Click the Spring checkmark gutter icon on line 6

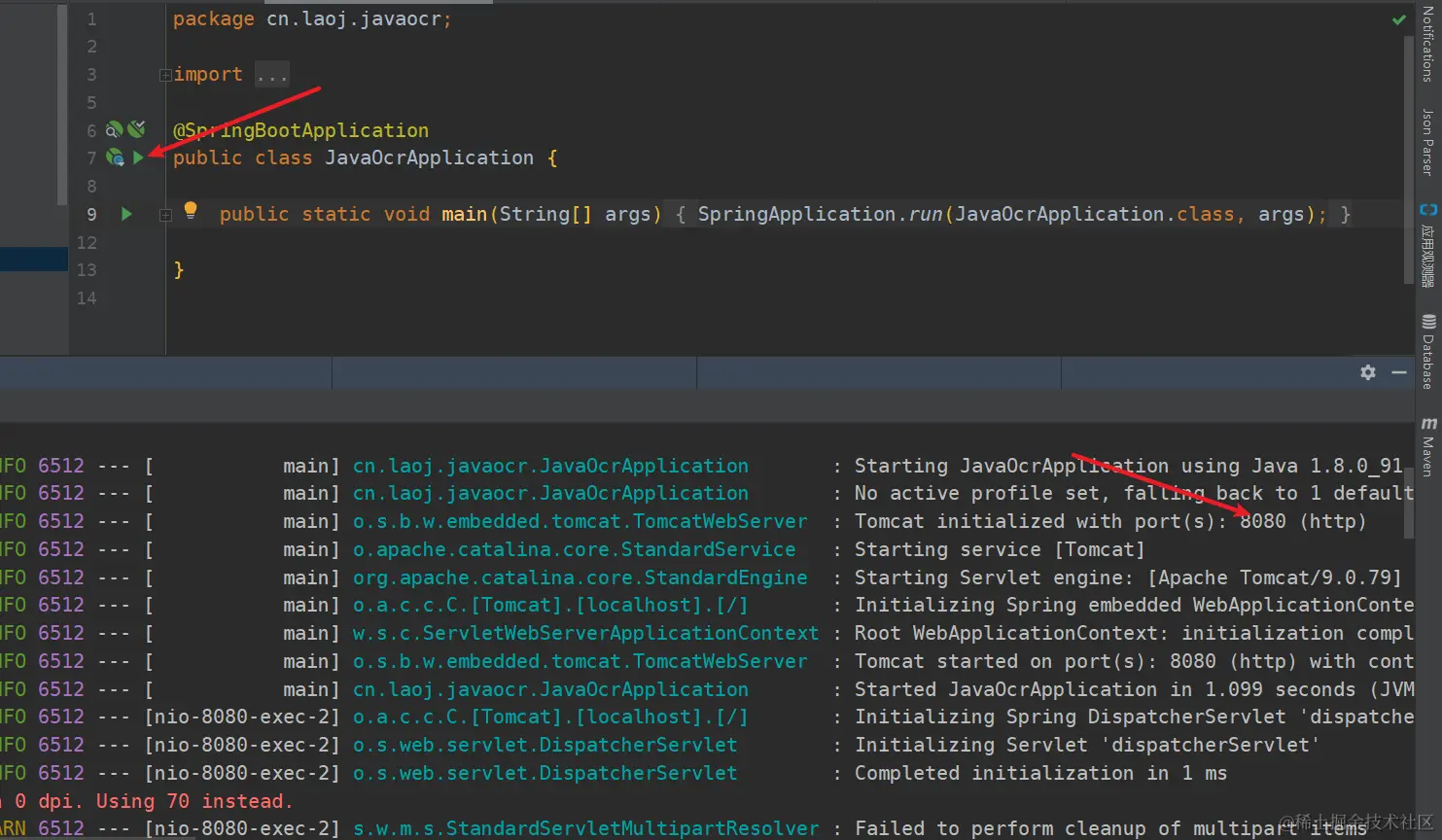coord(136,129)
